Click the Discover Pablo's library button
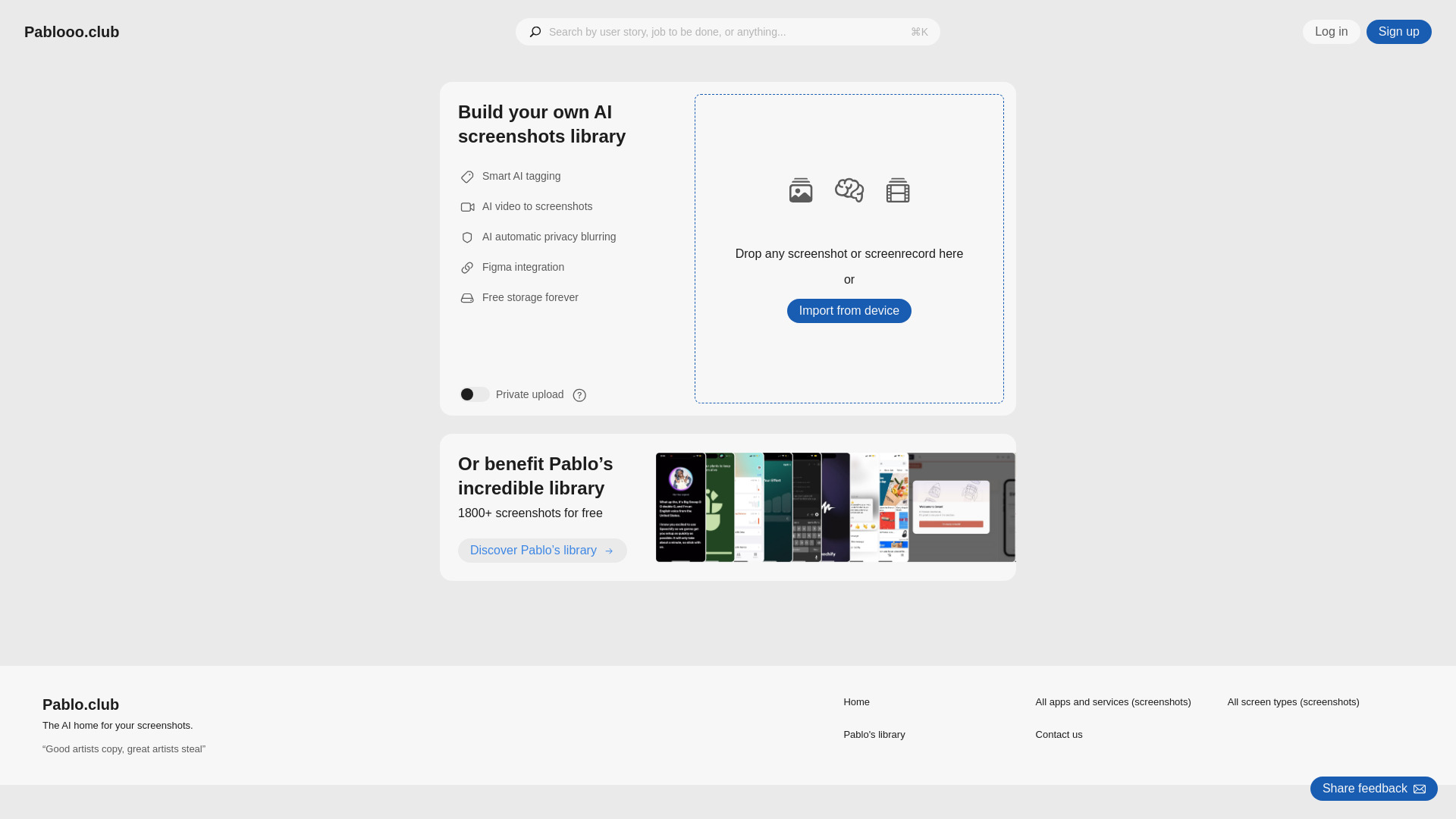Image resolution: width=1456 pixels, height=819 pixels. click(x=542, y=550)
